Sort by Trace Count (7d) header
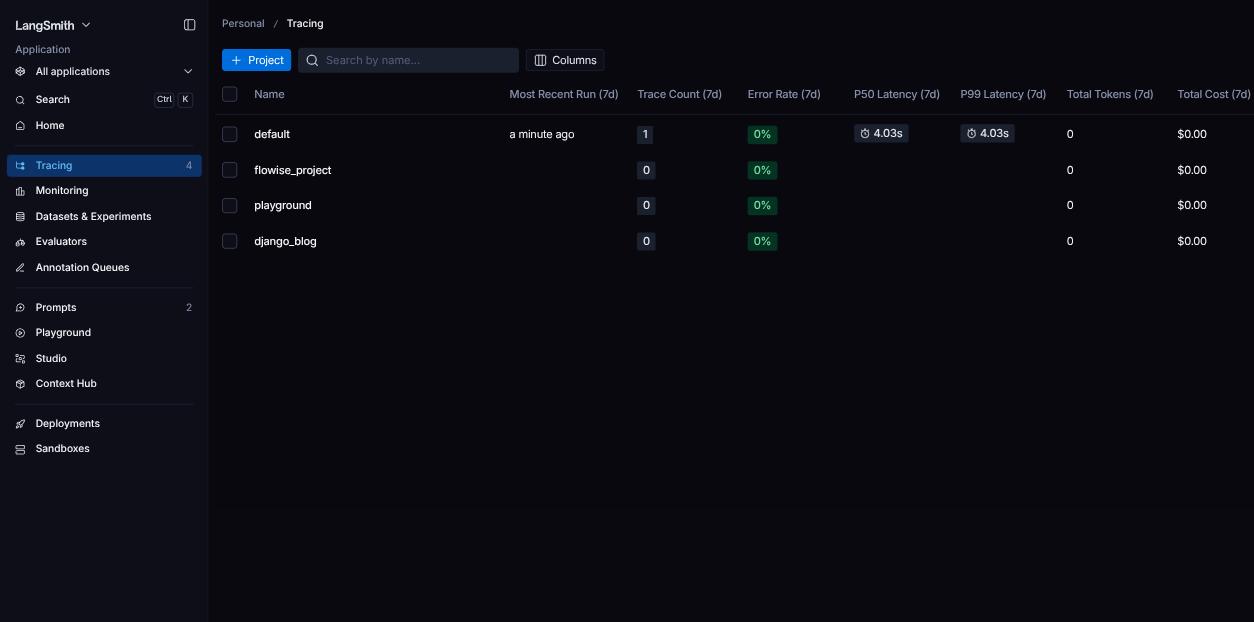 pyautogui.click(x=679, y=94)
